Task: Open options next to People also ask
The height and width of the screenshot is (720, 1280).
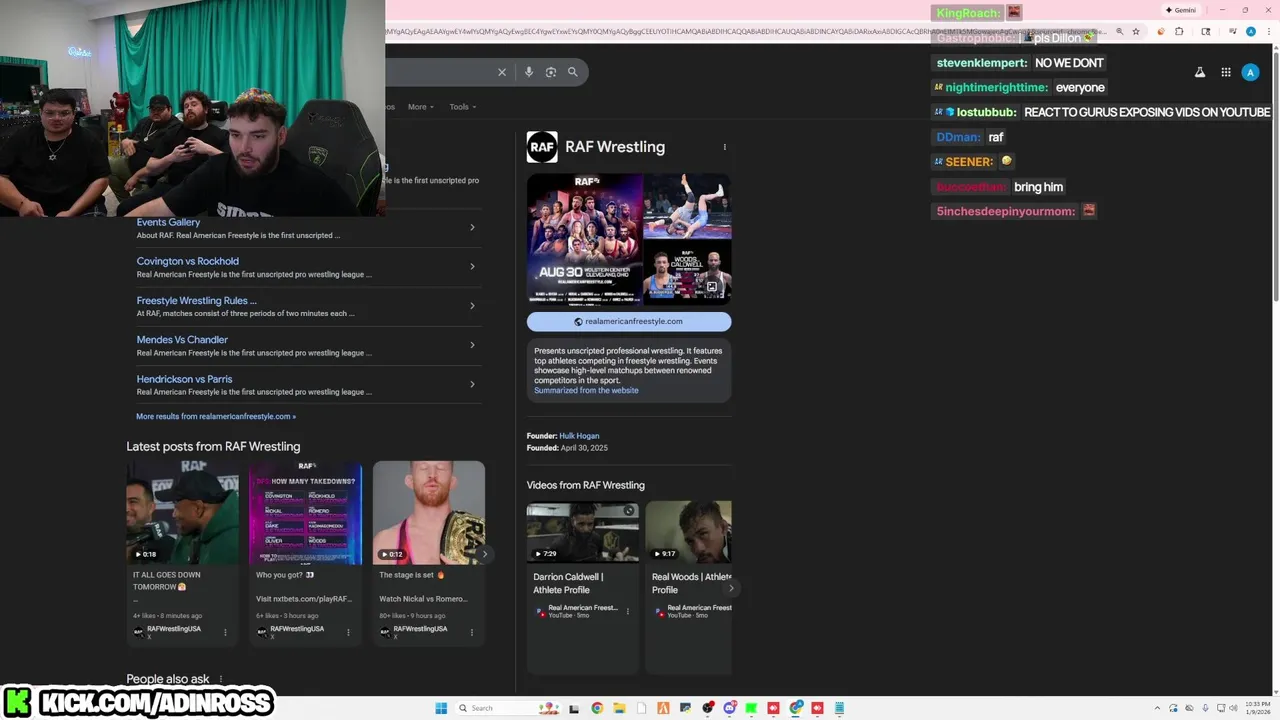Action: coord(221,679)
